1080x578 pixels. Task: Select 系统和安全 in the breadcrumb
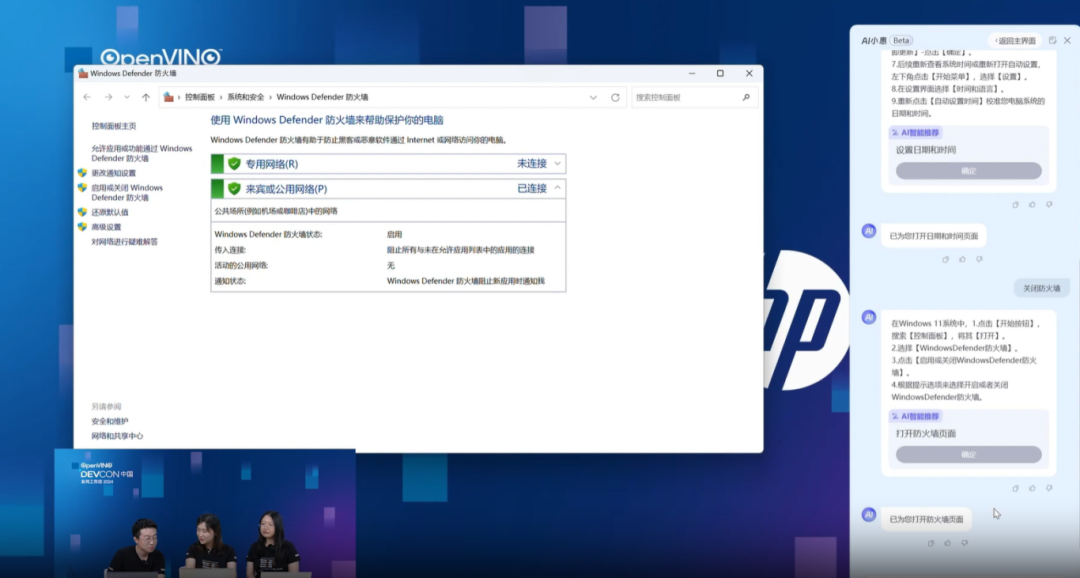tap(246, 97)
